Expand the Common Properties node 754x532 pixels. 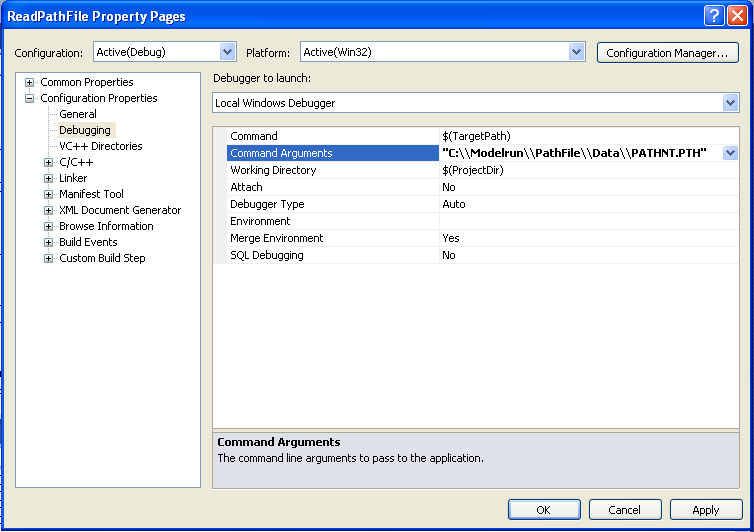(x=29, y=82)
